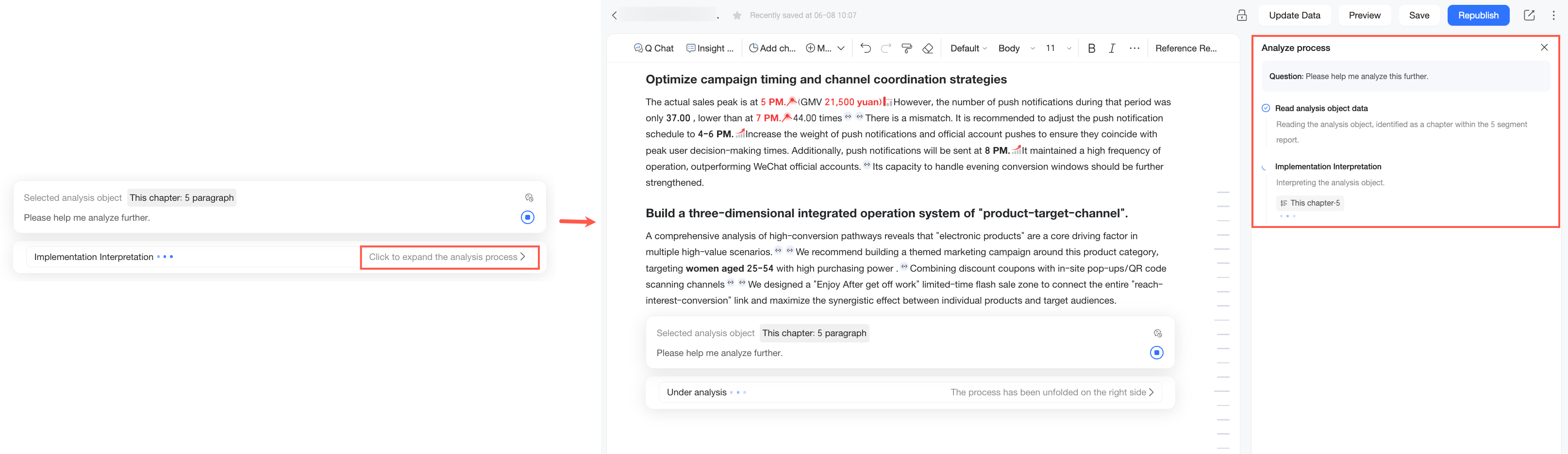Click the heading 'Build a three-dimensional integrated operation system'
Viewport: 1568px width, 454px height.
[x=886, y=213]
